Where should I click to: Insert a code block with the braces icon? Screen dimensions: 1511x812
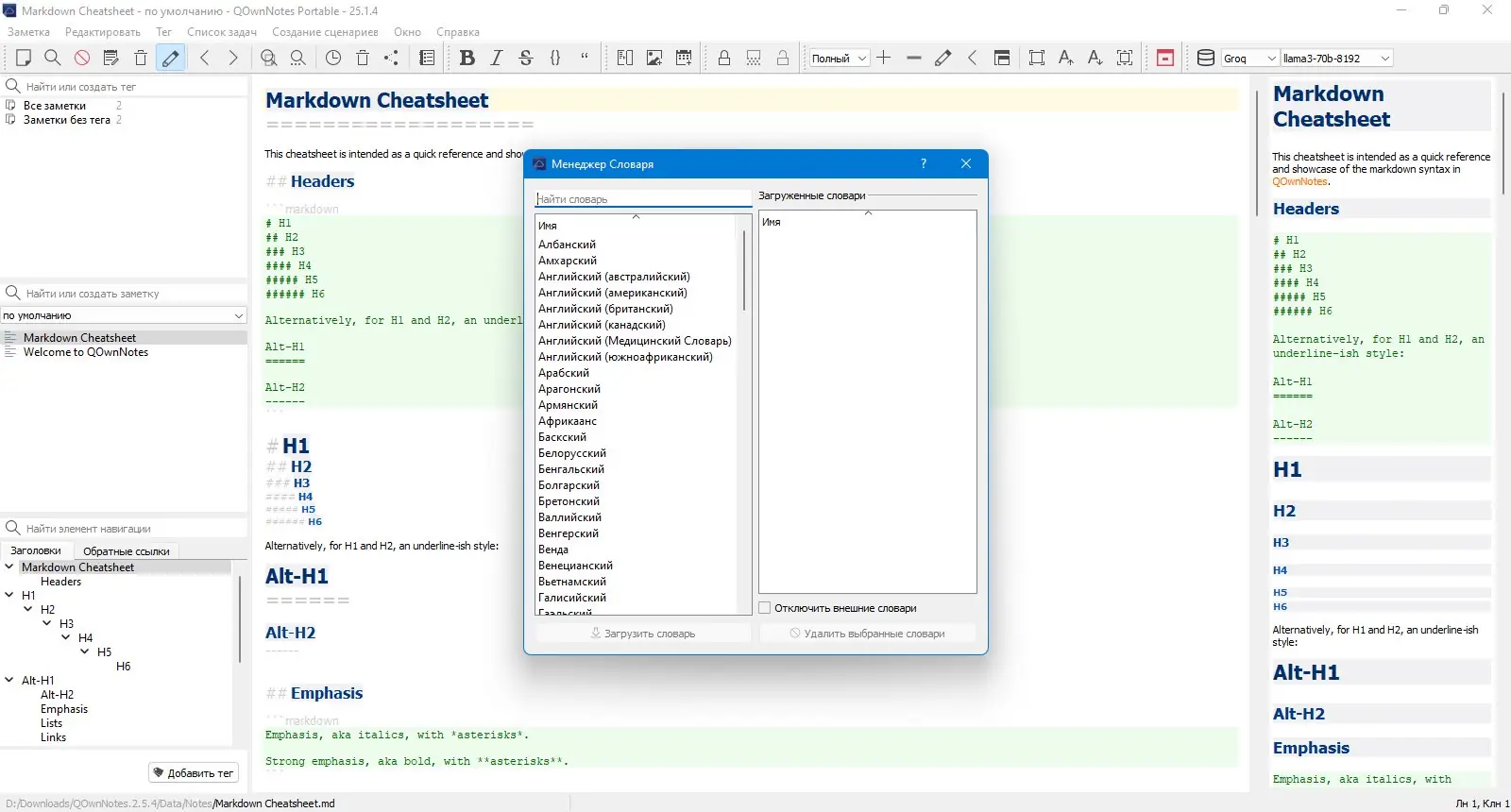(555, 58)
